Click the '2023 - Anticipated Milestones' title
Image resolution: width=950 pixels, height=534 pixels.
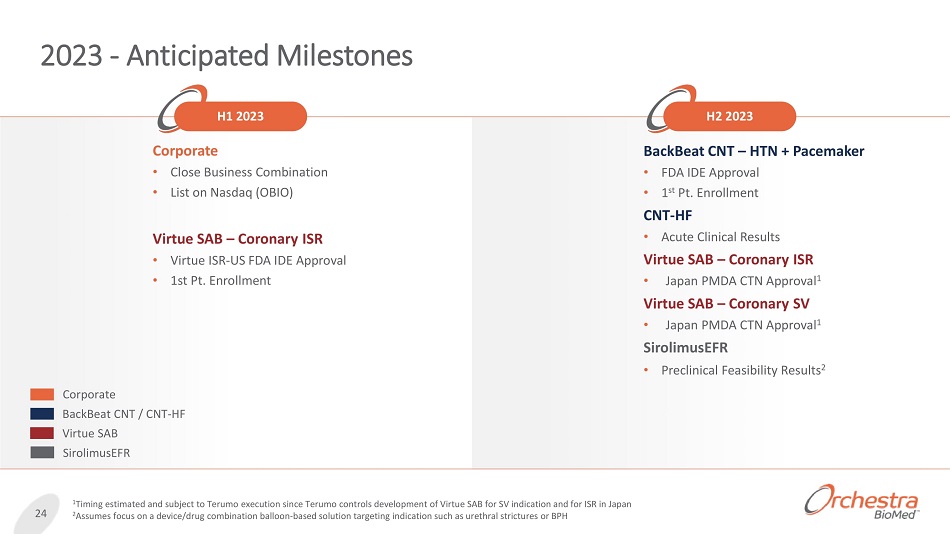(x=226, y=56)
